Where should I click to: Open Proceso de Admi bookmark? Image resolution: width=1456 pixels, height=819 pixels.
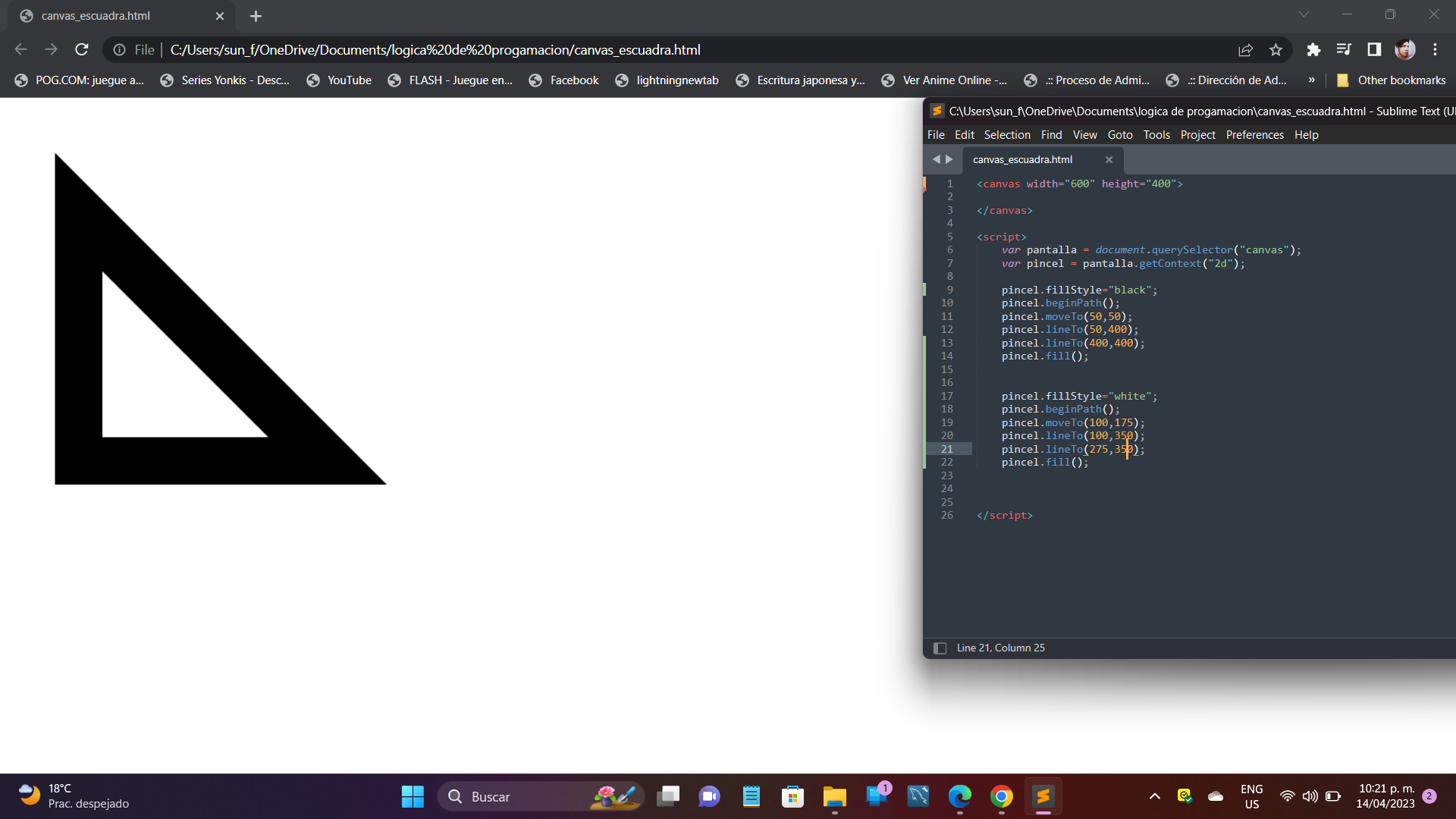point(1087,80)
